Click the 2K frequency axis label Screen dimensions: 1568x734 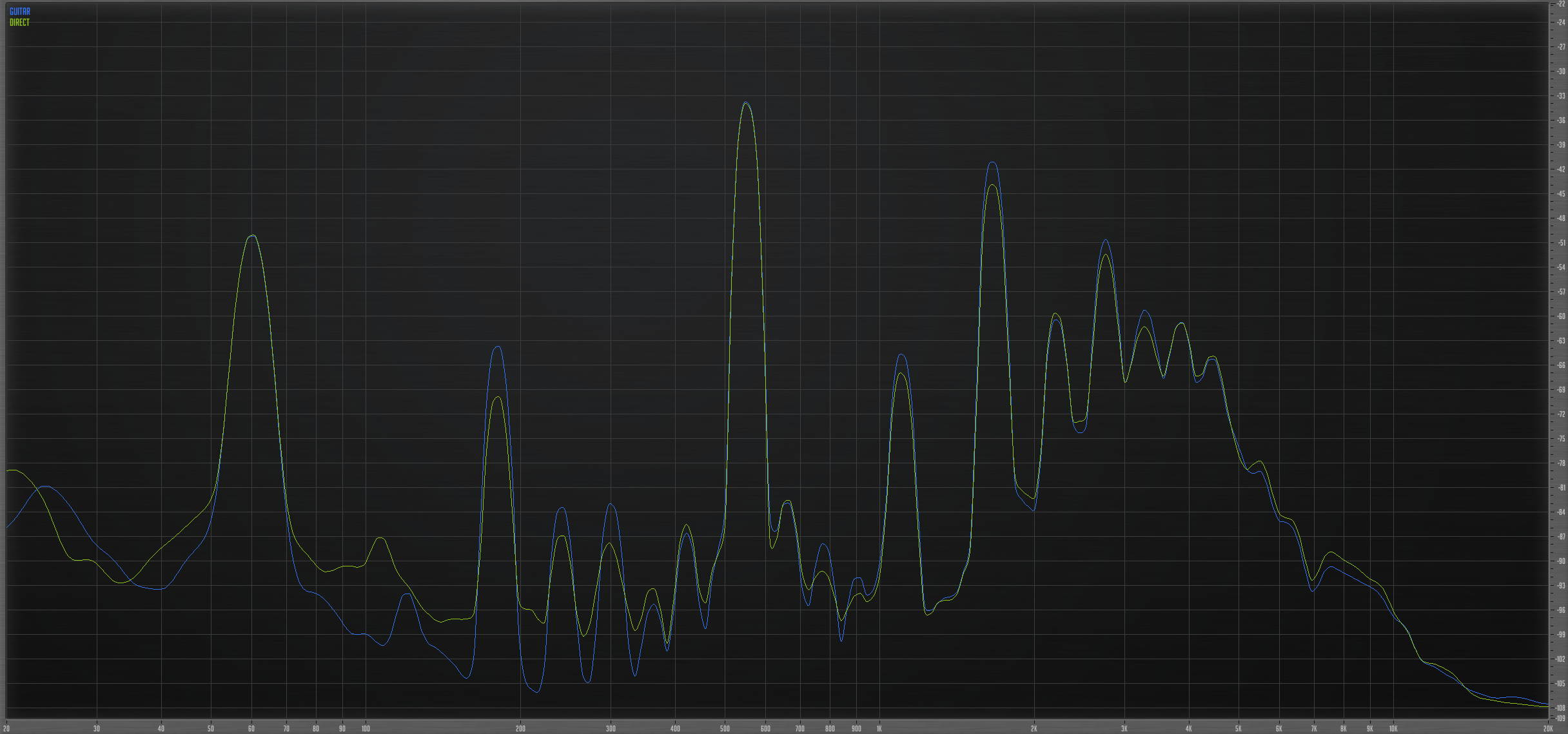tap(1034, 729)
